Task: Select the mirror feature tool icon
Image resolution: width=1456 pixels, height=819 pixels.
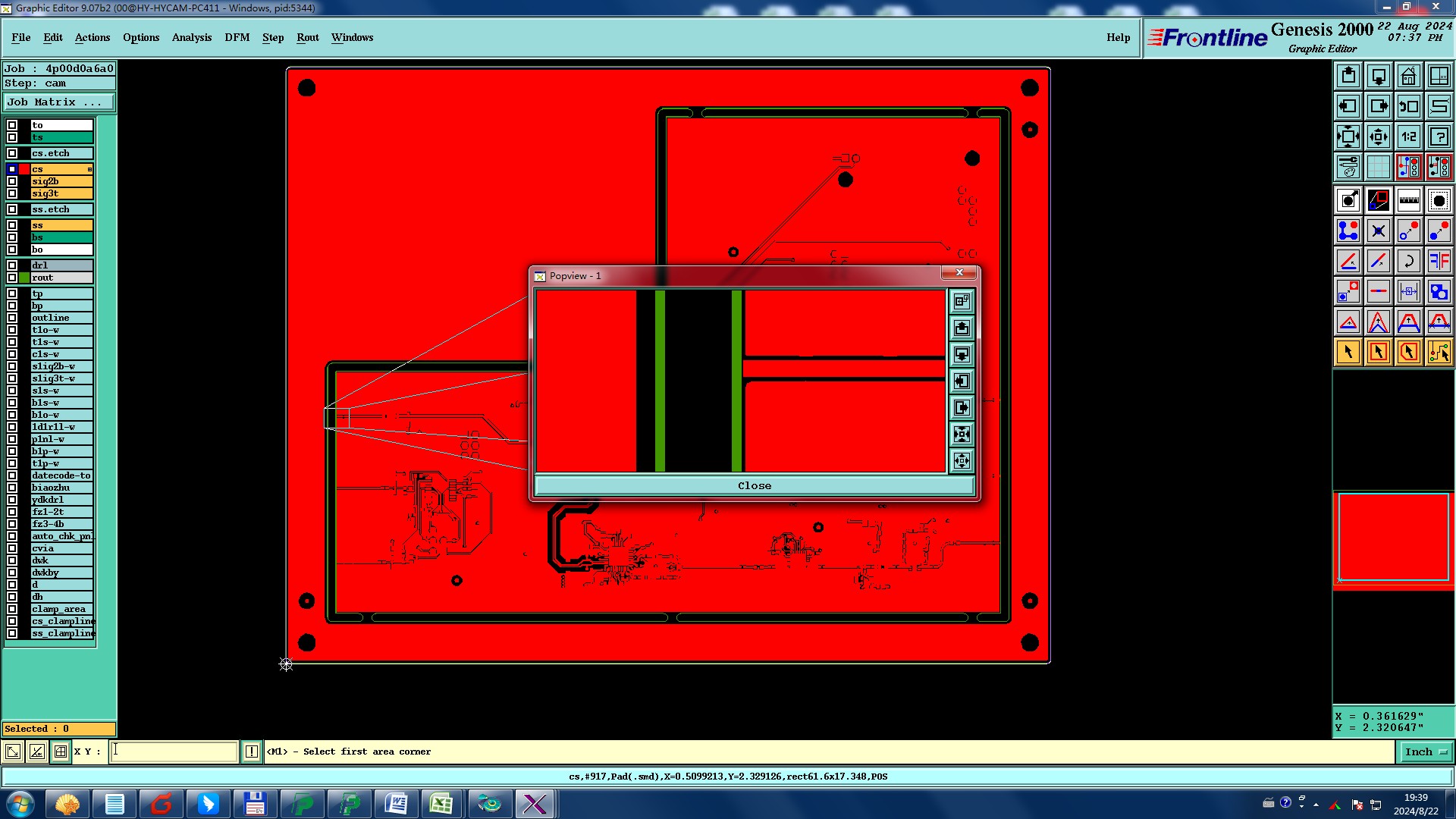Action: [1439, 261]
